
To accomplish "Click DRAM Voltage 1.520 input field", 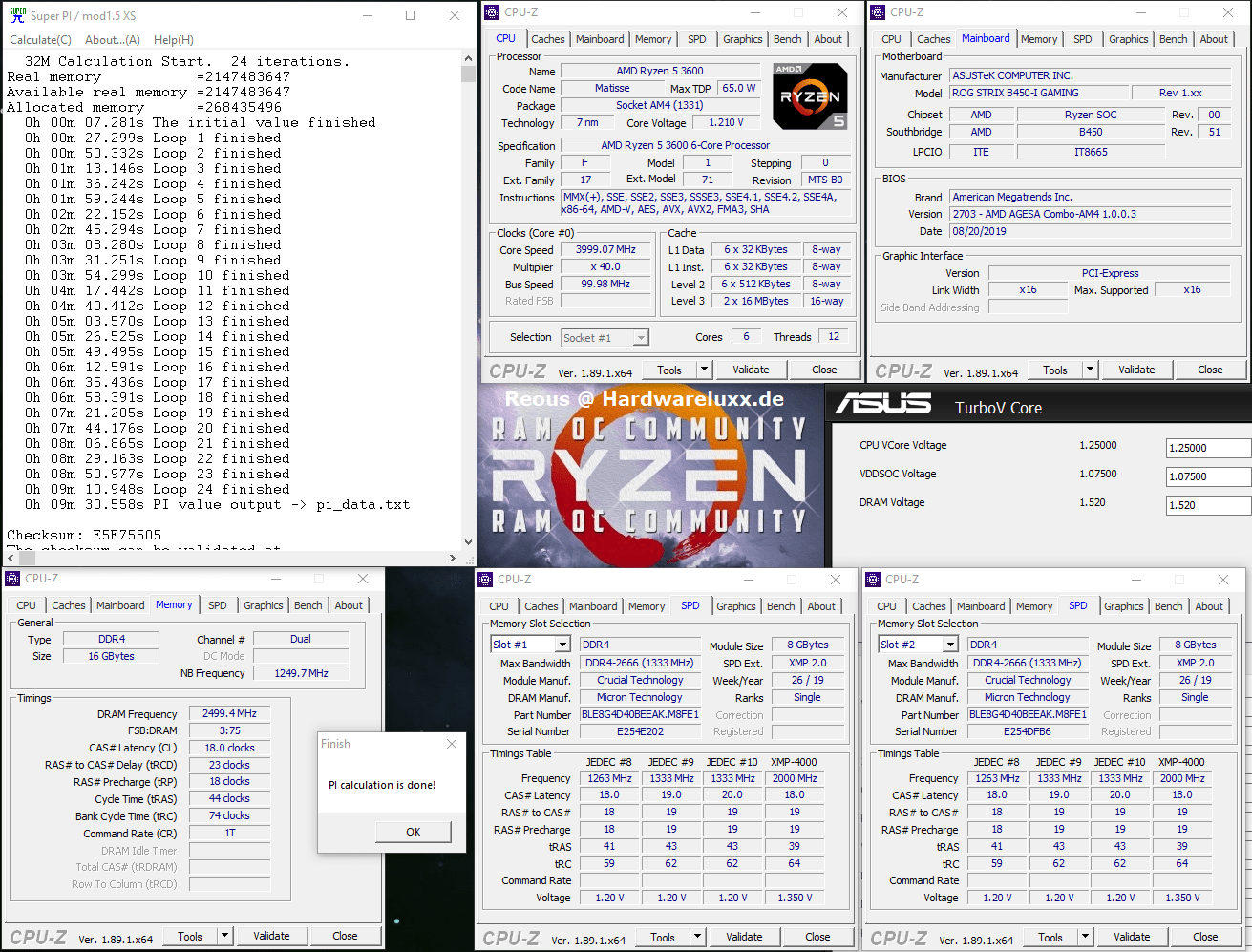I will (1209, 505).
